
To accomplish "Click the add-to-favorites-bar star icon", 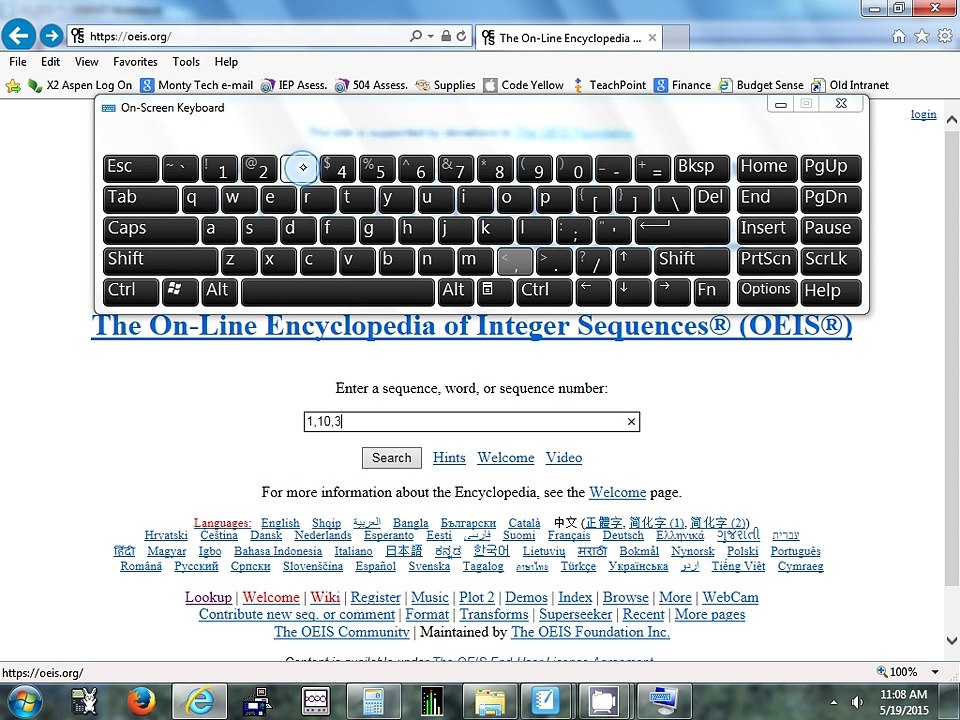I will pyautogui.click(x=13, y=86).
